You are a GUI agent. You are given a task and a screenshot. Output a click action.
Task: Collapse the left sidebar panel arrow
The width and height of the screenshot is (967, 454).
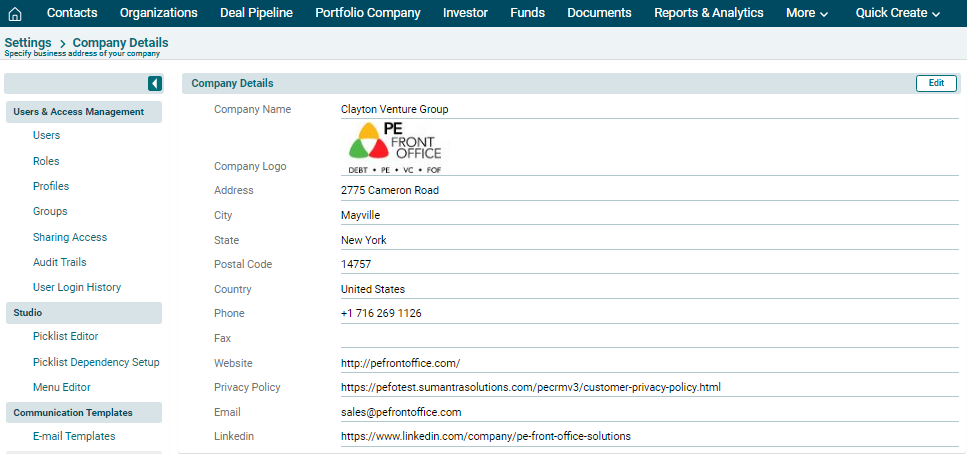coord(155,84)
